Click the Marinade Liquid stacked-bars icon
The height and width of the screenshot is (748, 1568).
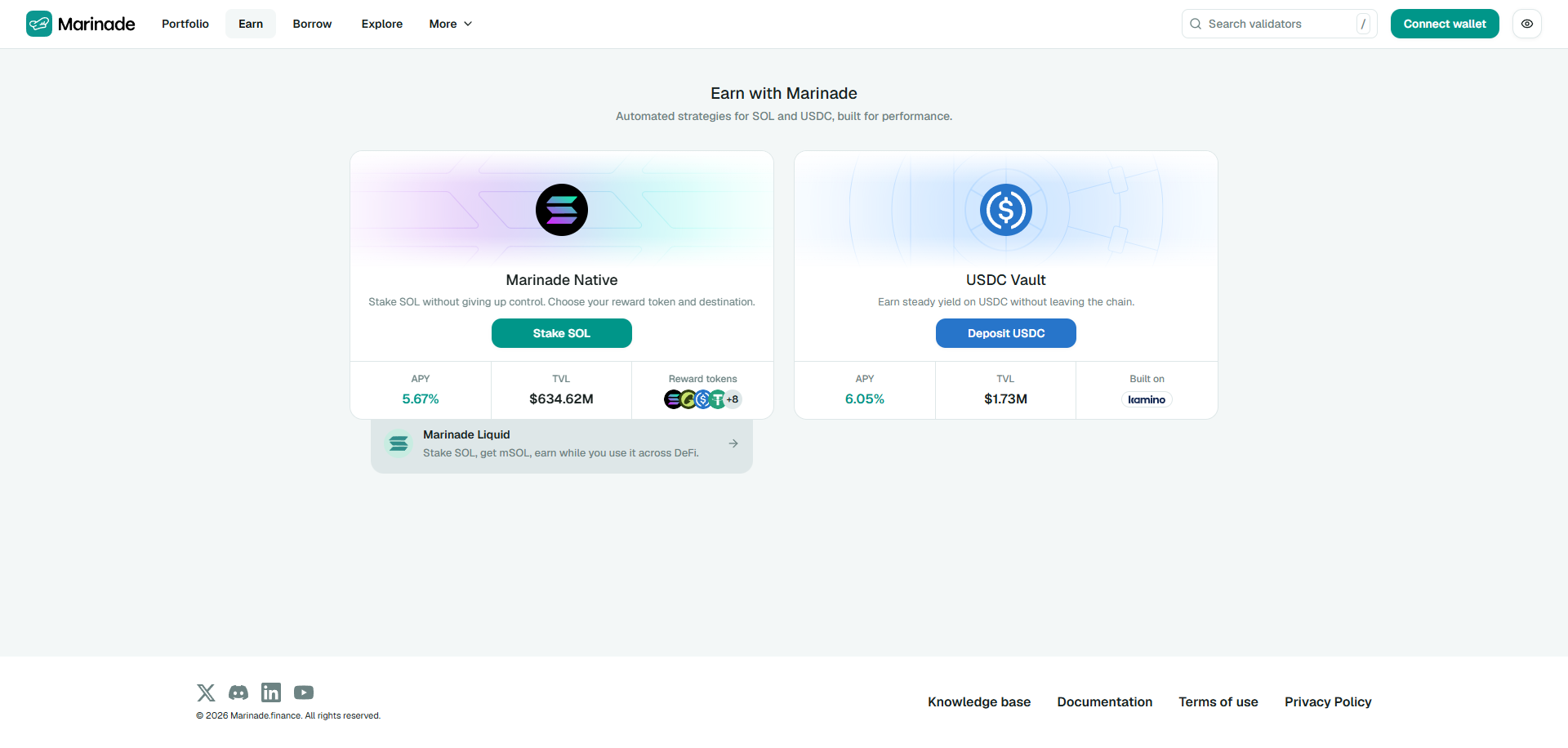pos(399,443)
